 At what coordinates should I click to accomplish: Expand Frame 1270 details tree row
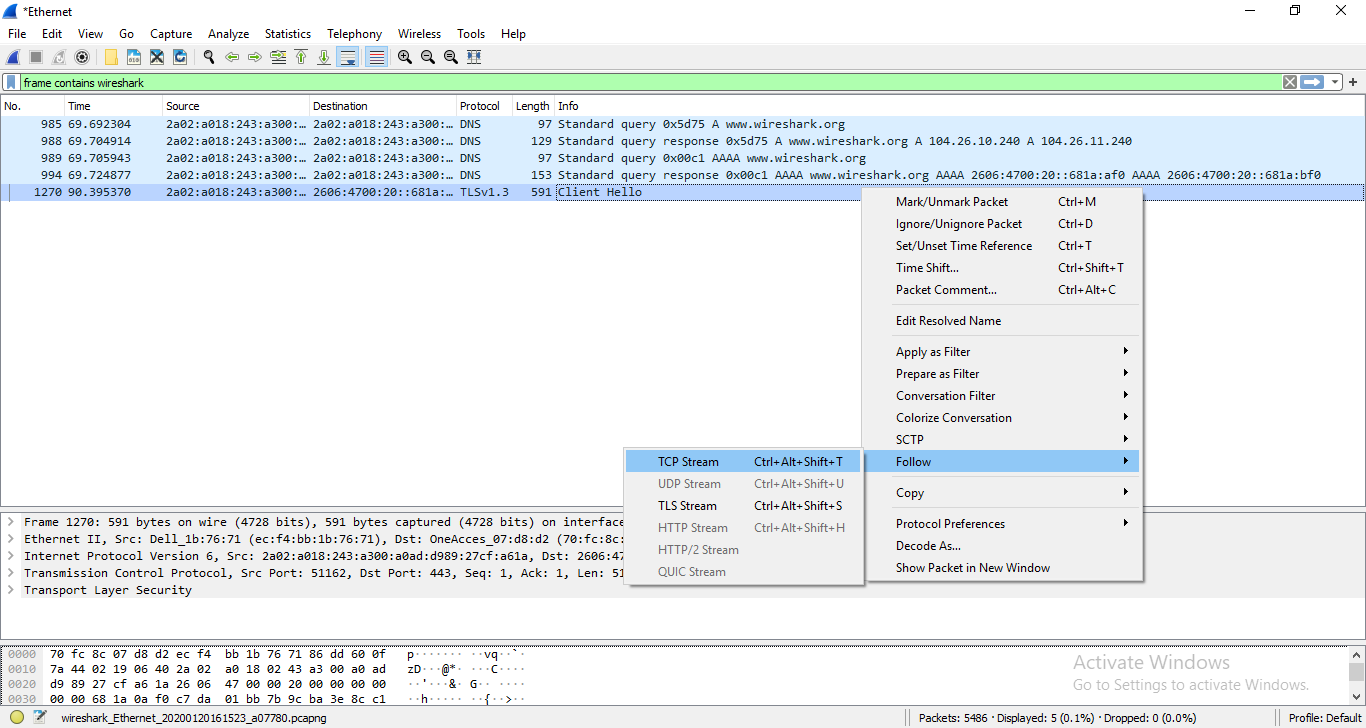(11, 522)
